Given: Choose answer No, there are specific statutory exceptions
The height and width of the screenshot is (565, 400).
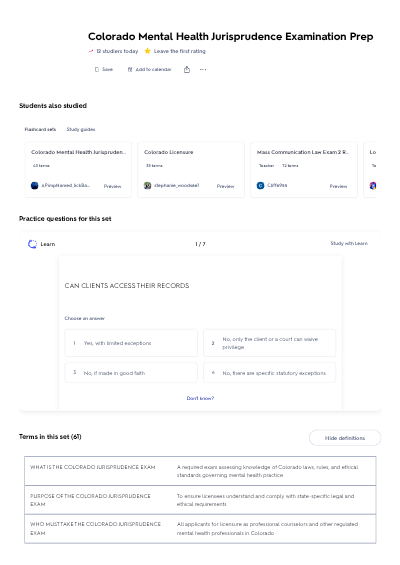Looking at the screenshot, I should pos(270,373).
